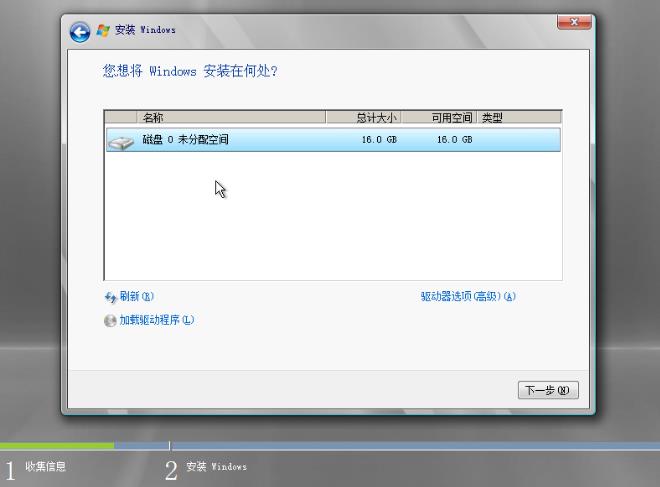Open 驱动器选项(高级) advanced drive options
The image size is (660, 487).
467,297
